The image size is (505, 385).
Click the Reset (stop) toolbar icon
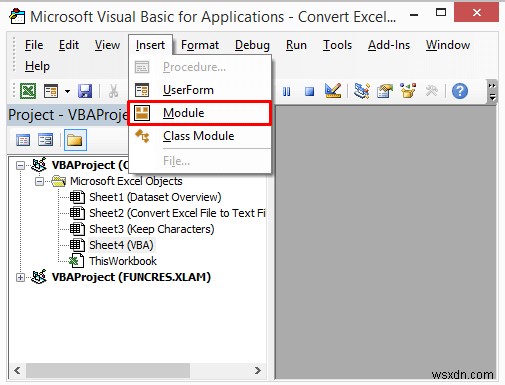[310, 91]
